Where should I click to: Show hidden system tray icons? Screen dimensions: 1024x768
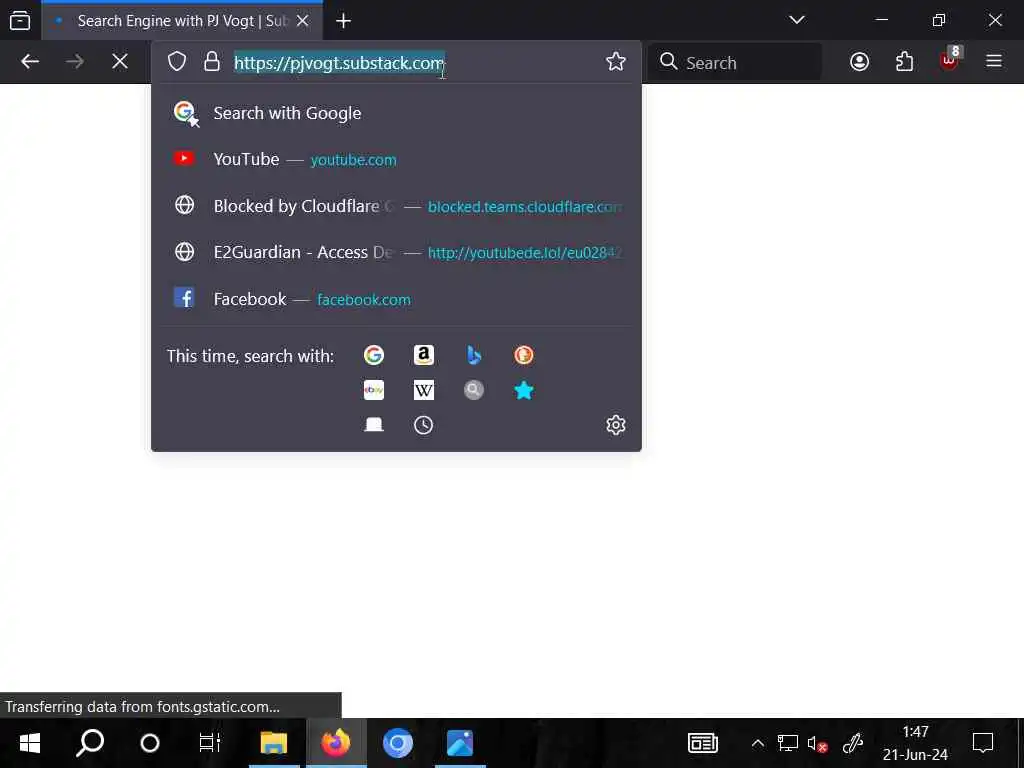click(758, 743)
